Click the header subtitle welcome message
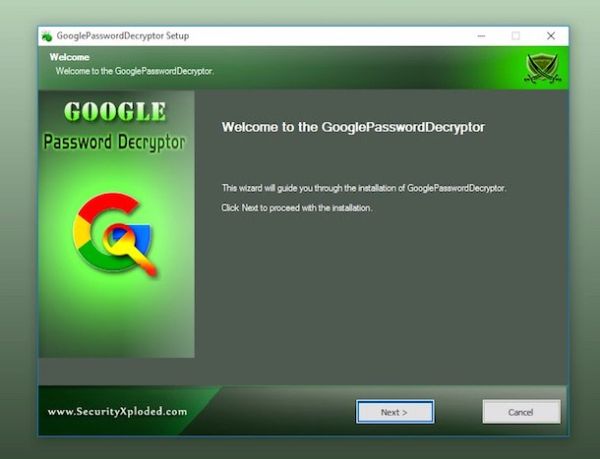Screen dimensions: 600x459 coord(135,71)
